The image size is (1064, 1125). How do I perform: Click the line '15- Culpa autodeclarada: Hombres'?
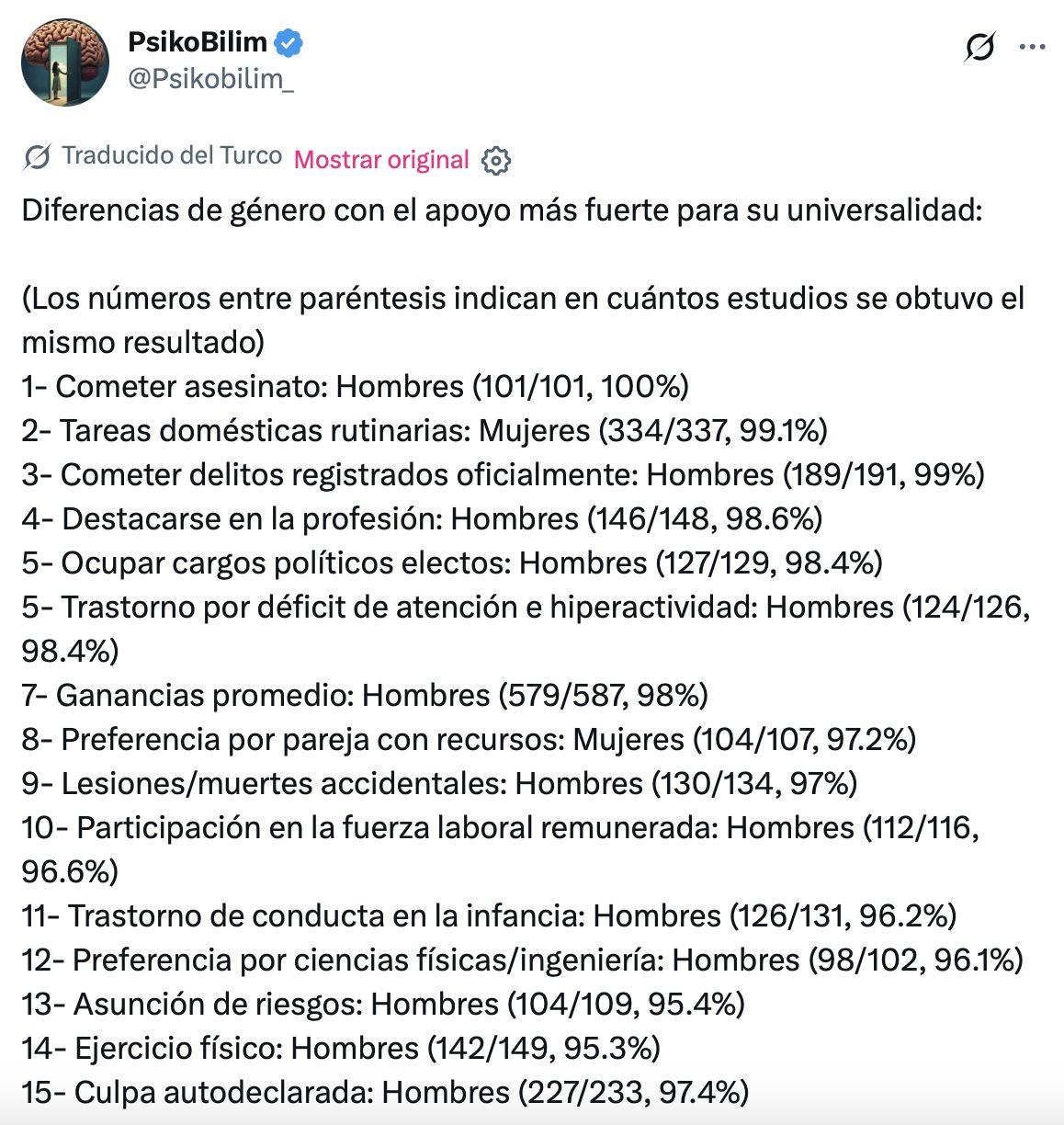click(x=386, y=1092)
